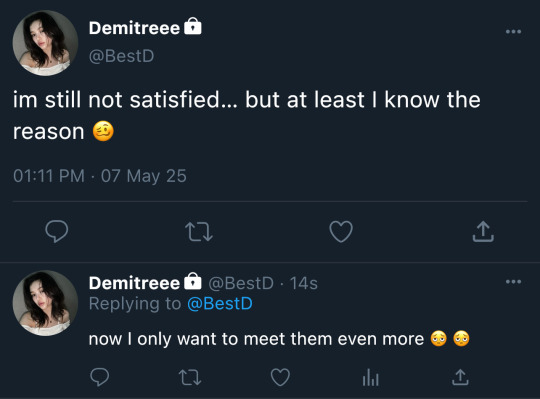Open the three-dot menu on main tweet
The image size is (540, 399).
(513, 32)
